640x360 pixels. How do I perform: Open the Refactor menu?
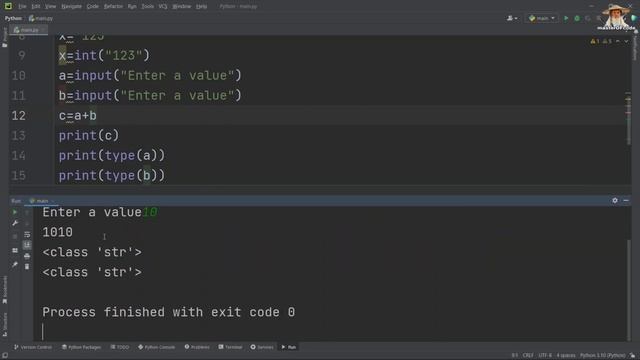pos(113,7)
